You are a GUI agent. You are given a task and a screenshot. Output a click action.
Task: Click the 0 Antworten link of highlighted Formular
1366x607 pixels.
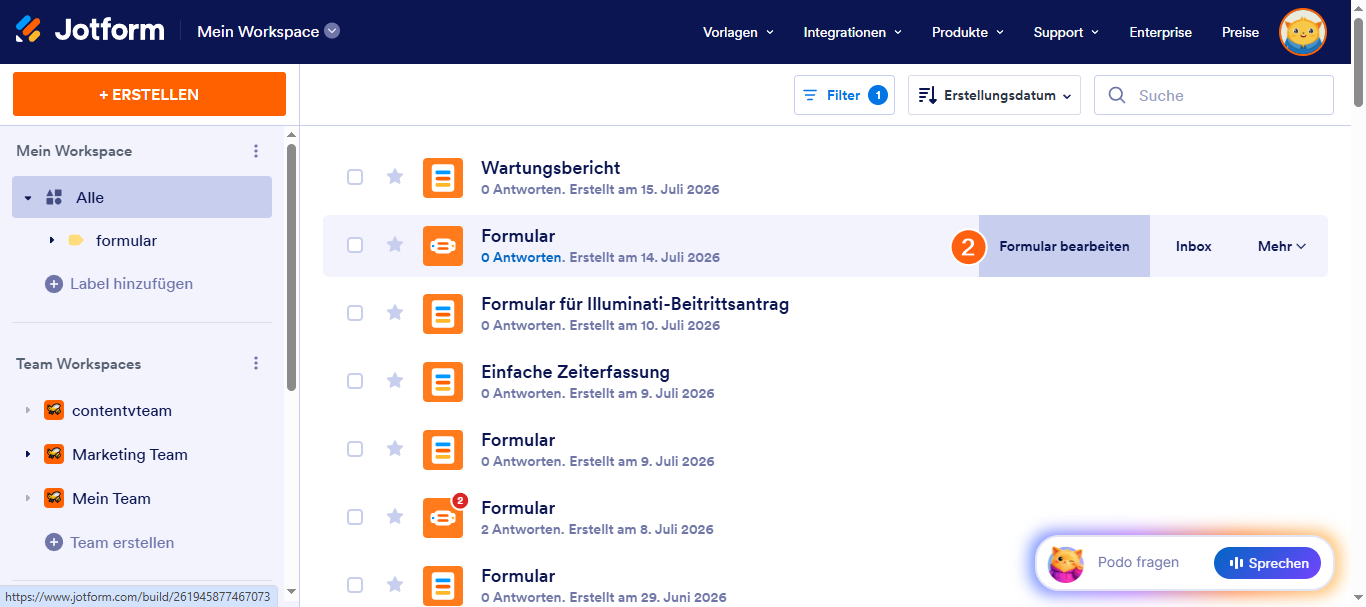(x=521, y=257)
